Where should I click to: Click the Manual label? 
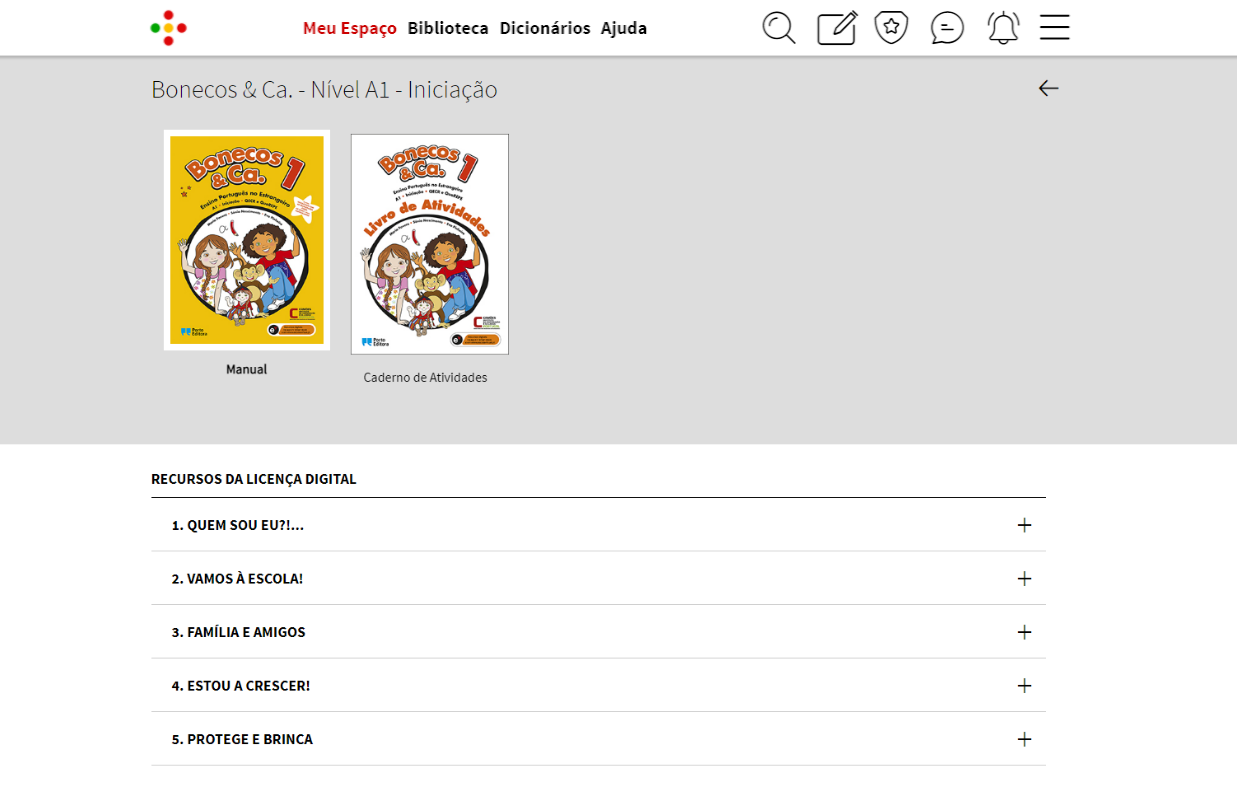click(x=246, y=369)
